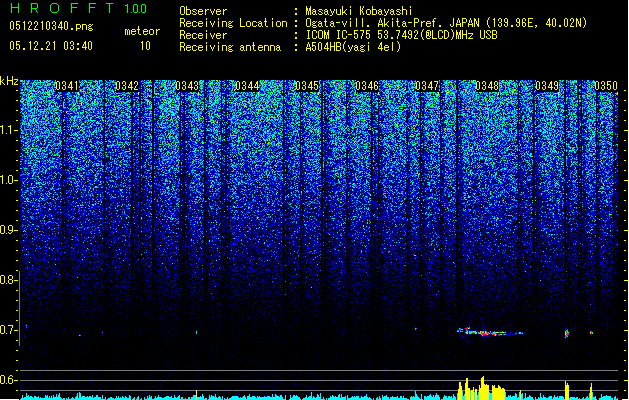
Task: Click the 0343 time marker
Action: pos(187,86)
